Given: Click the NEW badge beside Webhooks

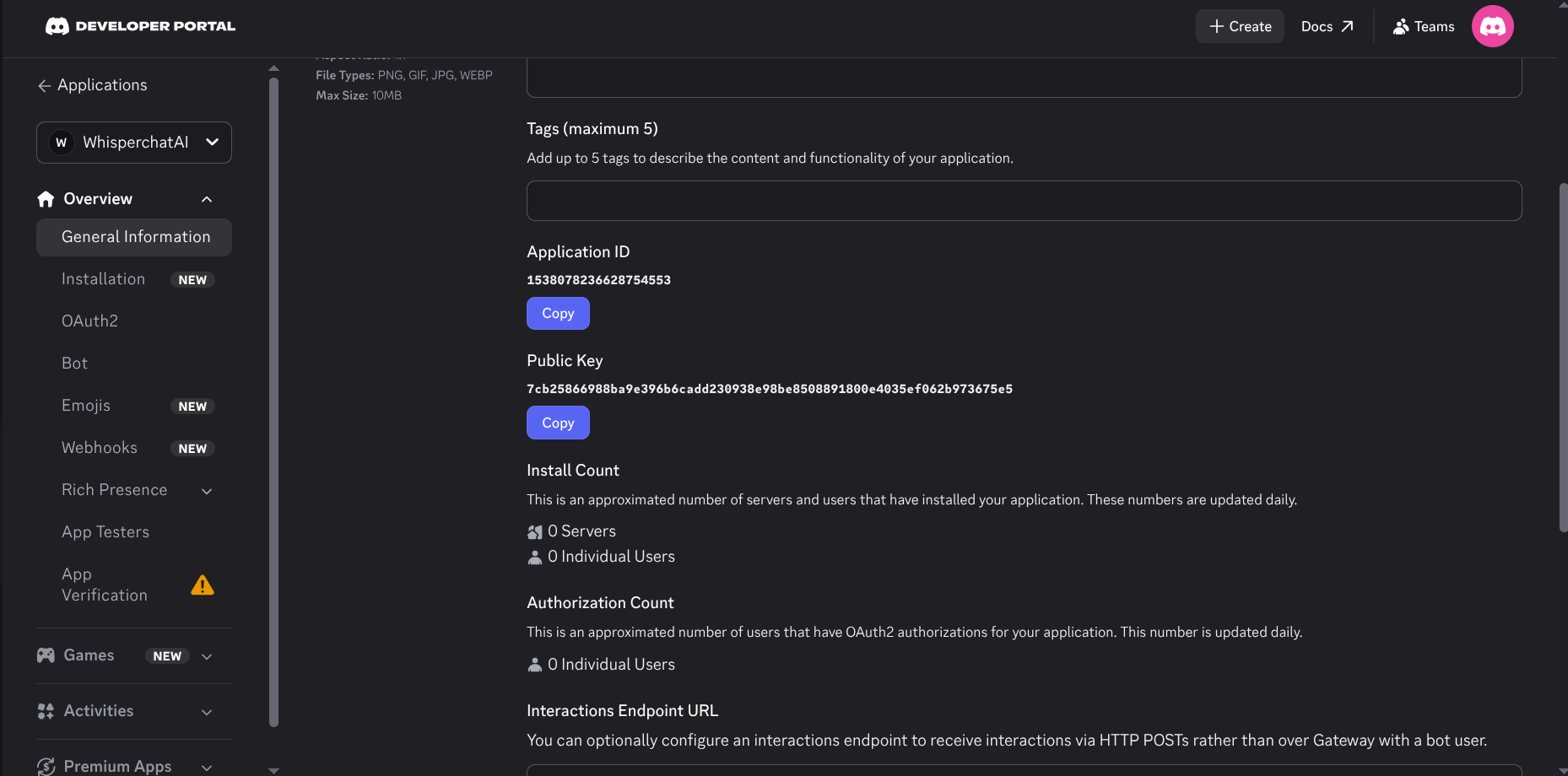Looking at the screenshot, I should coord(192,449).
